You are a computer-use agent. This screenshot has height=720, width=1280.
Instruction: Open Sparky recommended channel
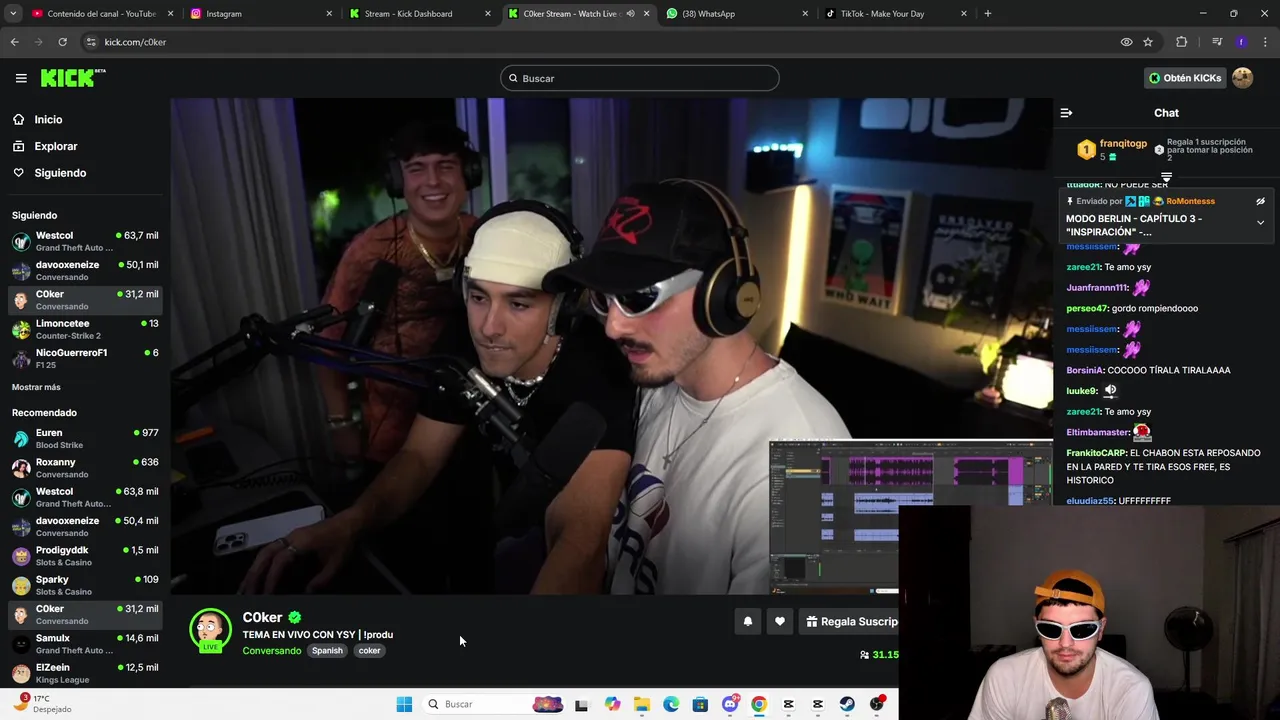[85, 585]
